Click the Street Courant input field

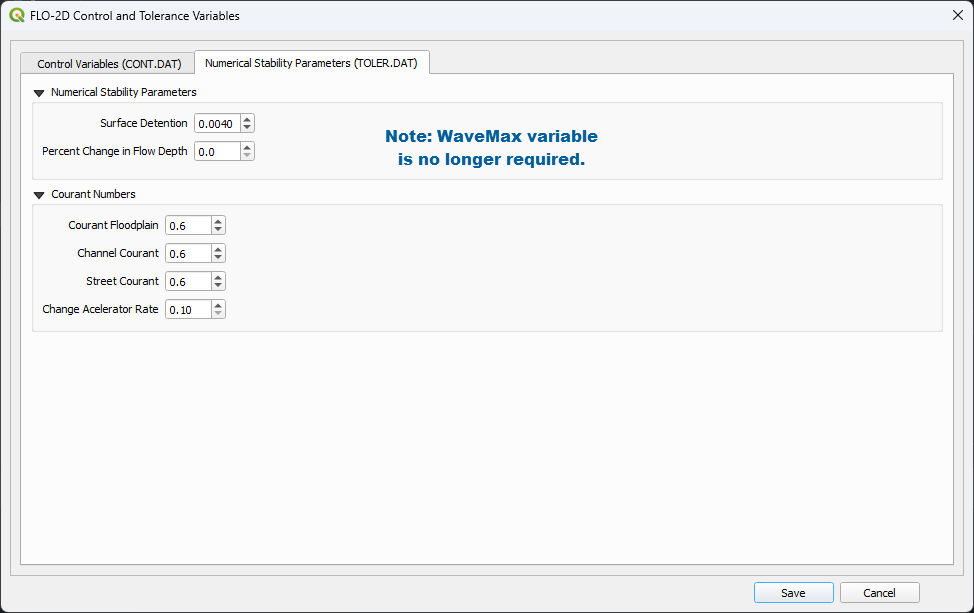point(188,282)
